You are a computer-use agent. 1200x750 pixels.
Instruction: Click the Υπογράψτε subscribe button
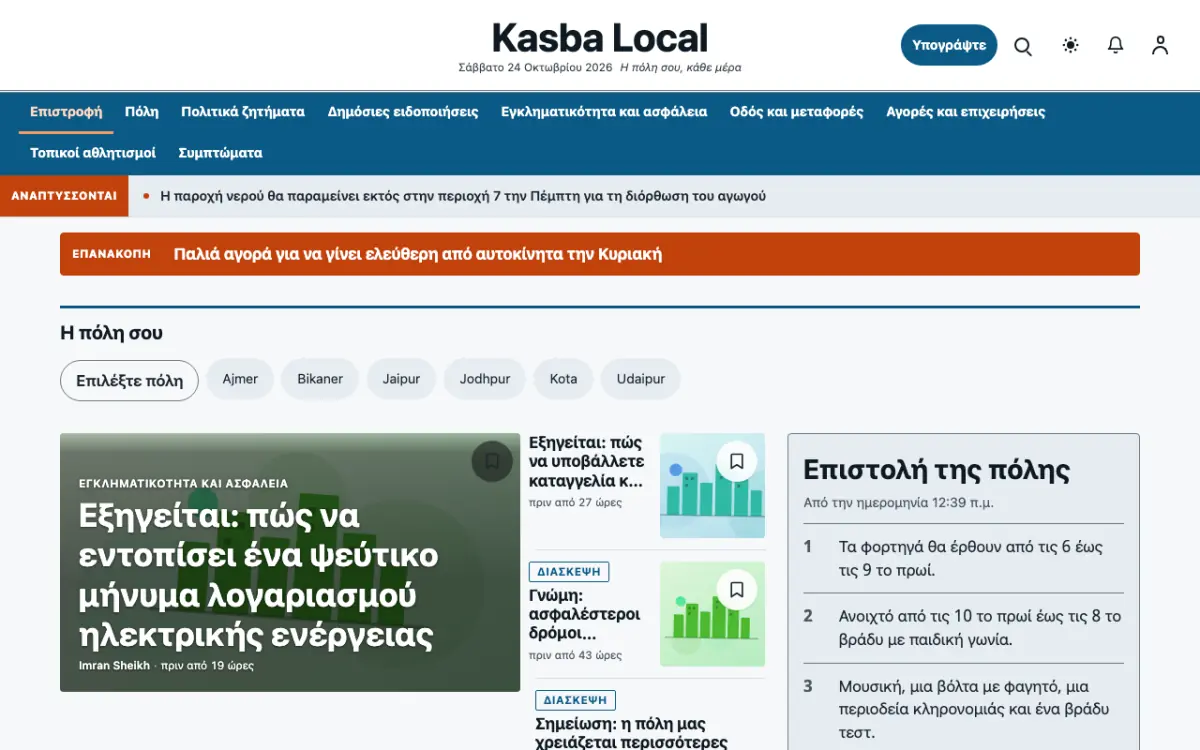tap(949, 45)
